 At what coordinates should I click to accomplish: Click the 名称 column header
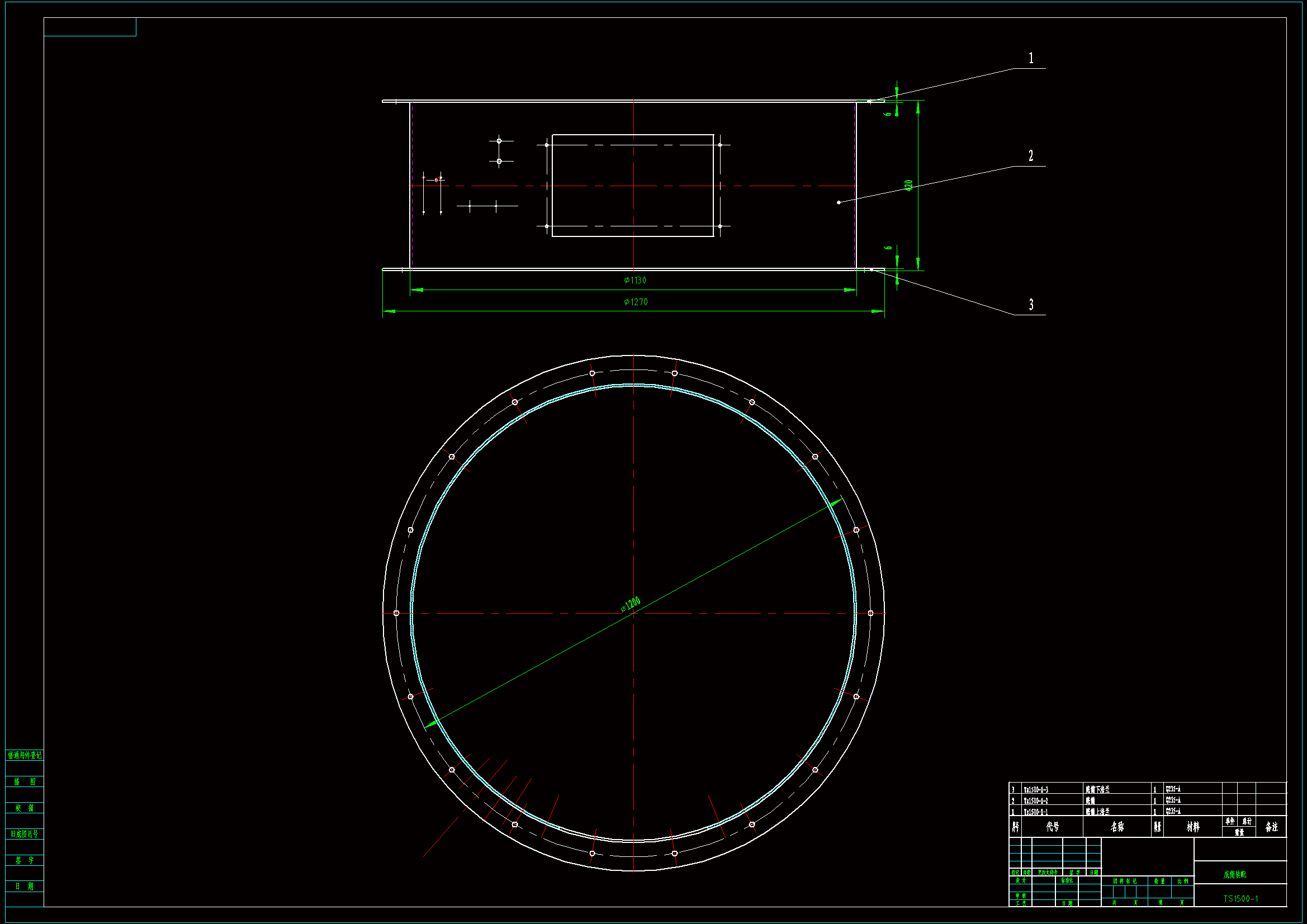pyautogui.click(x=1117, y=827)
